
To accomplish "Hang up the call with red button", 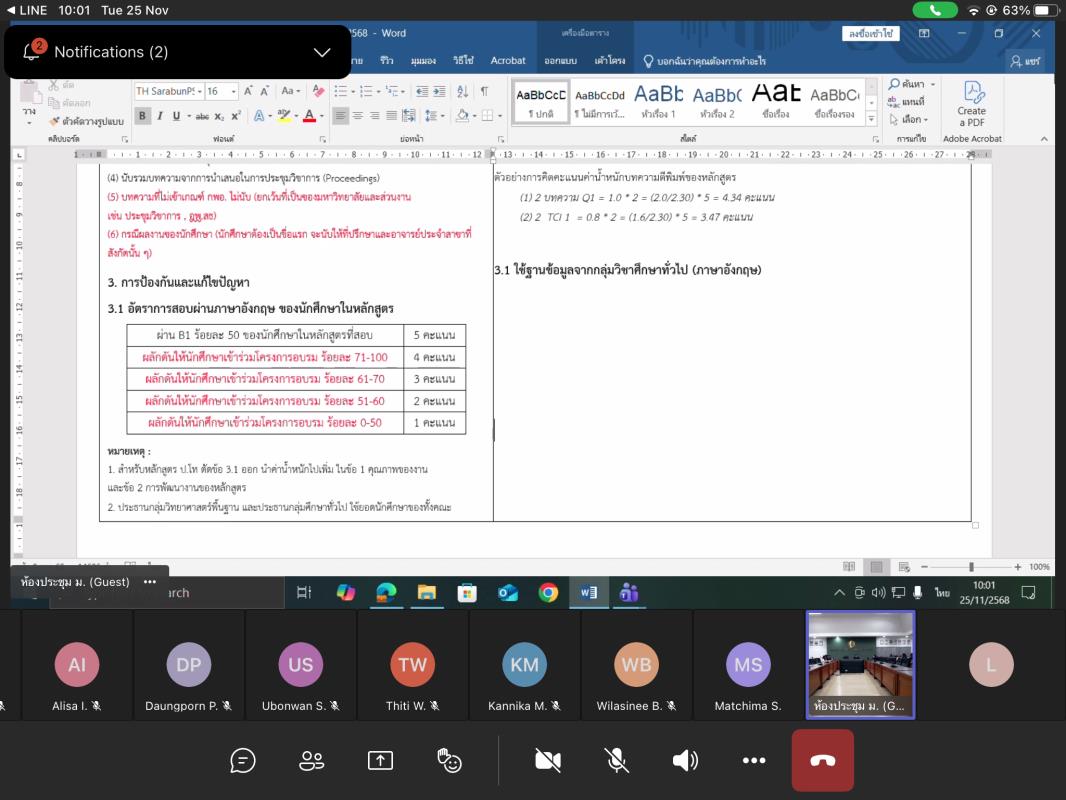I will tap(822, 761).
